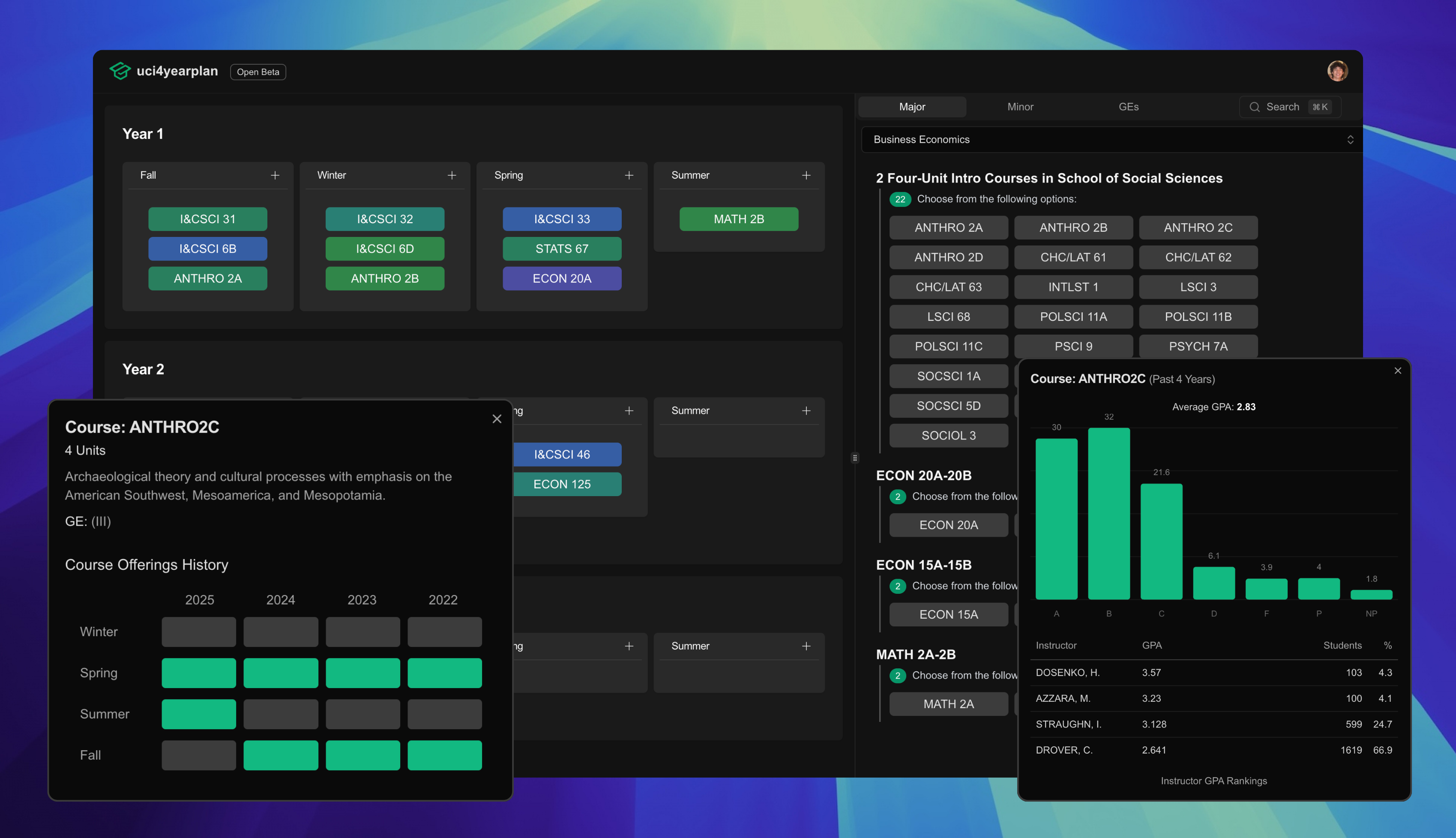
Task: Pick POLSCI 11A option
Action: point(1073,317)
